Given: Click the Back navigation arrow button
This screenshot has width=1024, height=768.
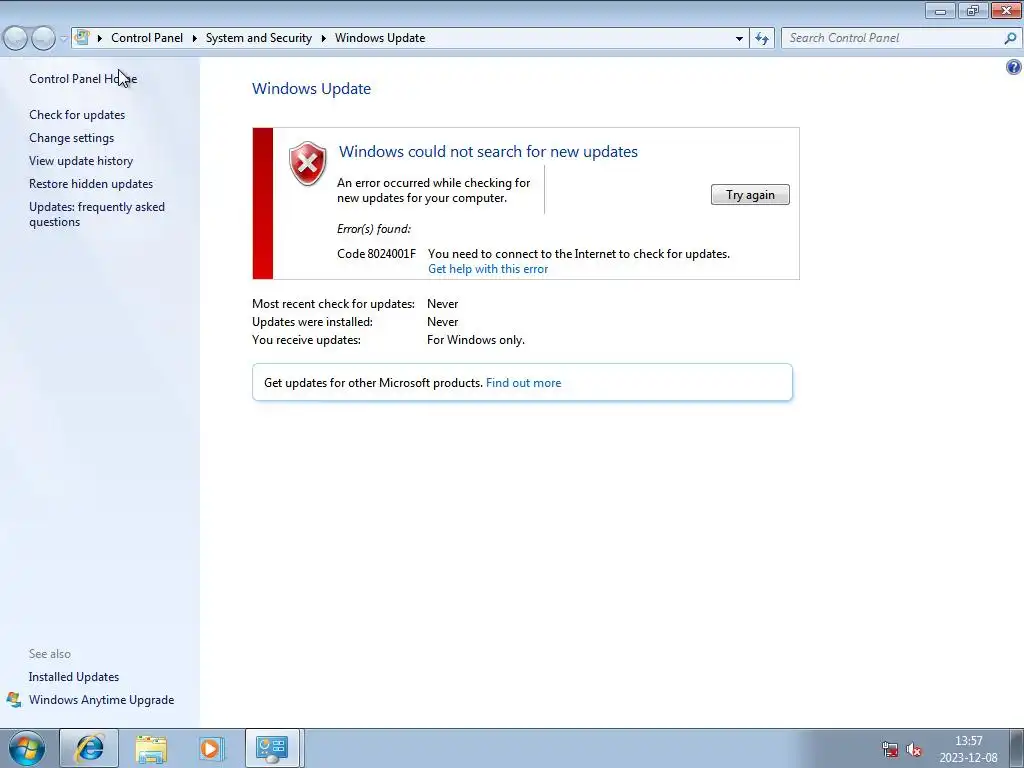Looking at the screenshot, I should click(16, 39).
